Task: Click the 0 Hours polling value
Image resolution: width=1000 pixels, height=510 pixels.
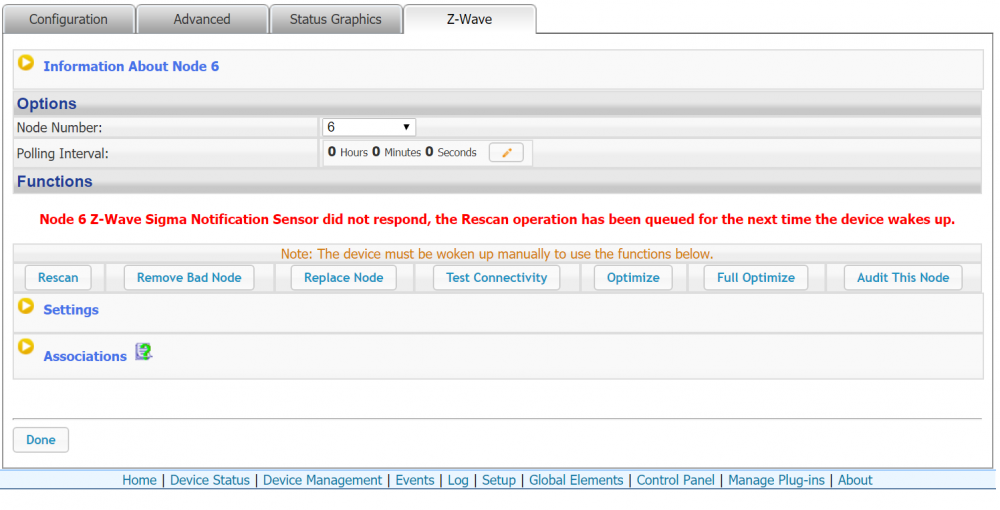Action: (x=348, y=152)
